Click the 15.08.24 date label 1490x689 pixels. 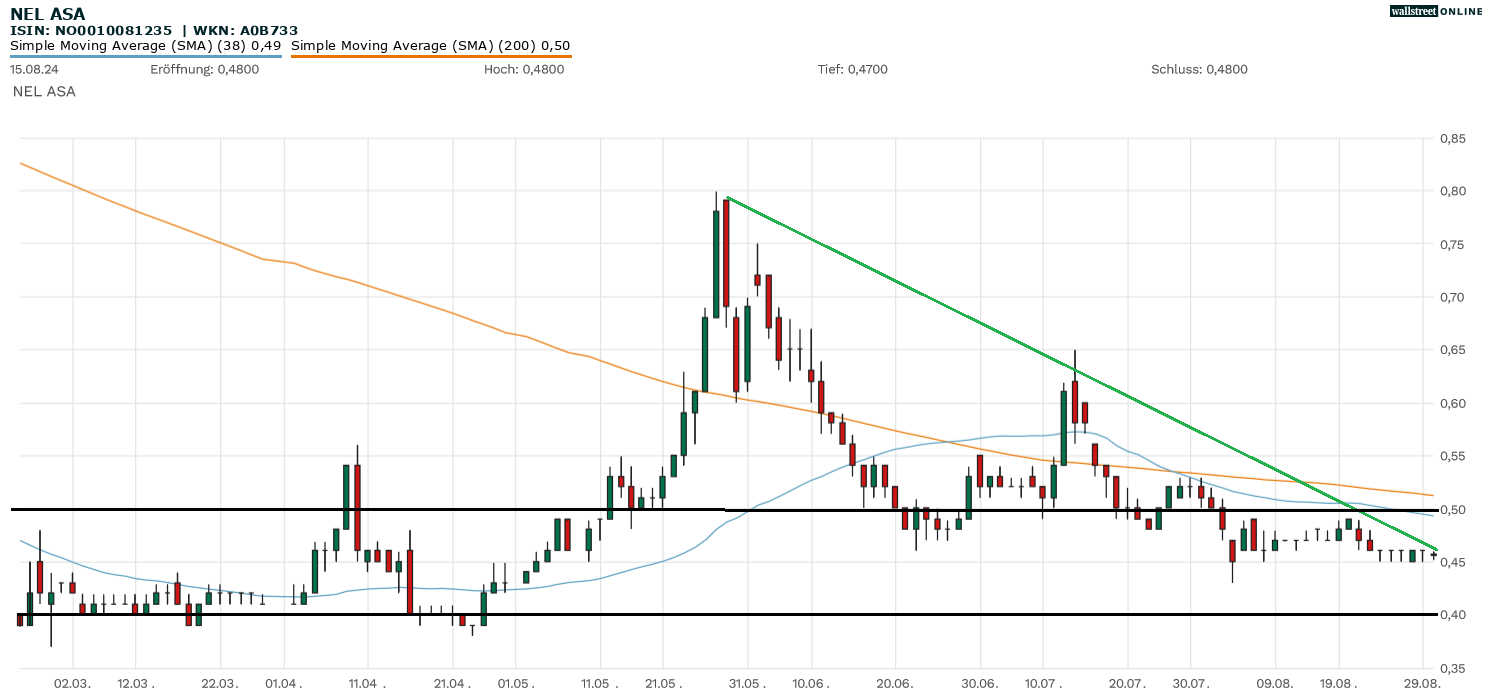(32, 70)
